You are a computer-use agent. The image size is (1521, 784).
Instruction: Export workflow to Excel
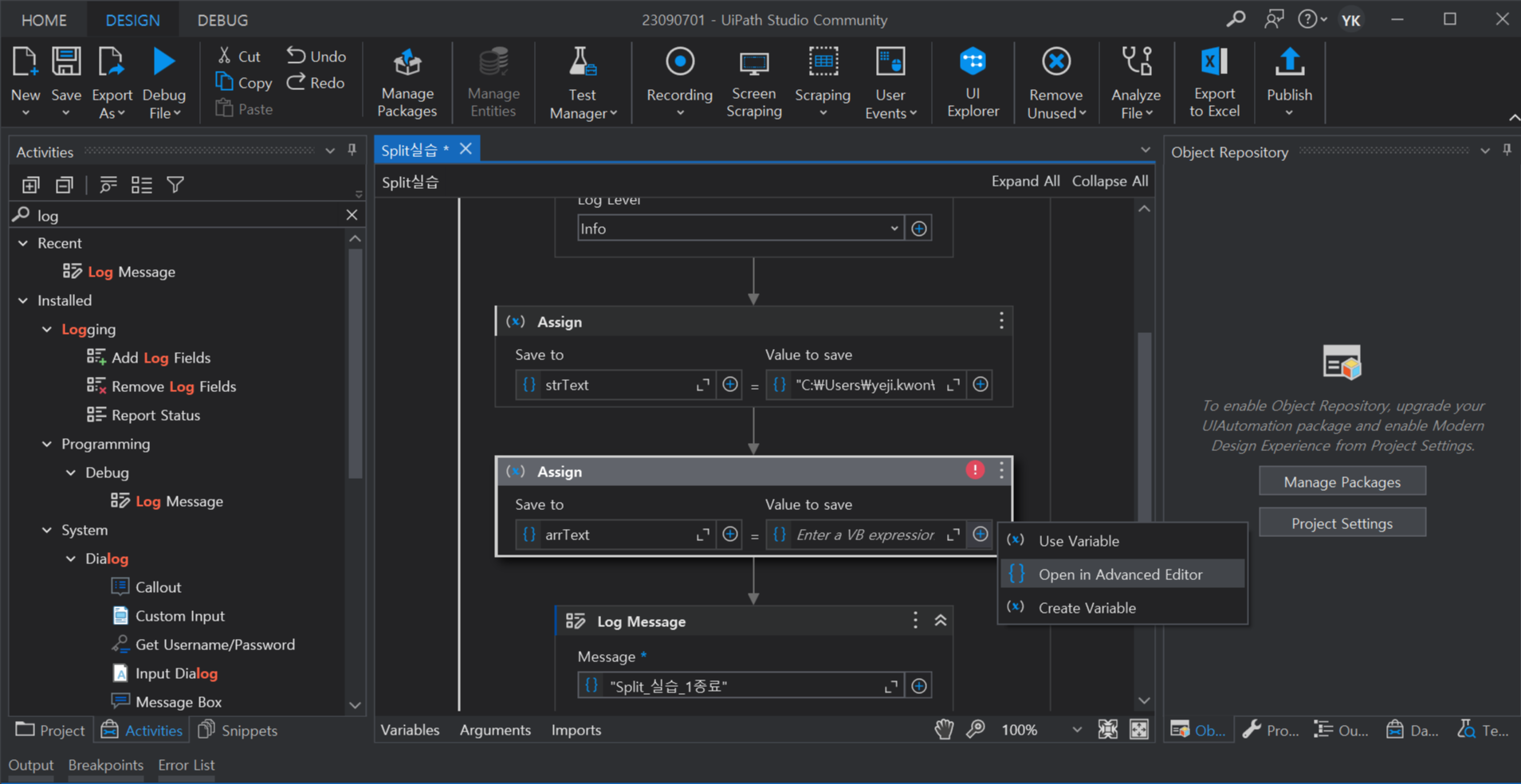pos(1214,81)
